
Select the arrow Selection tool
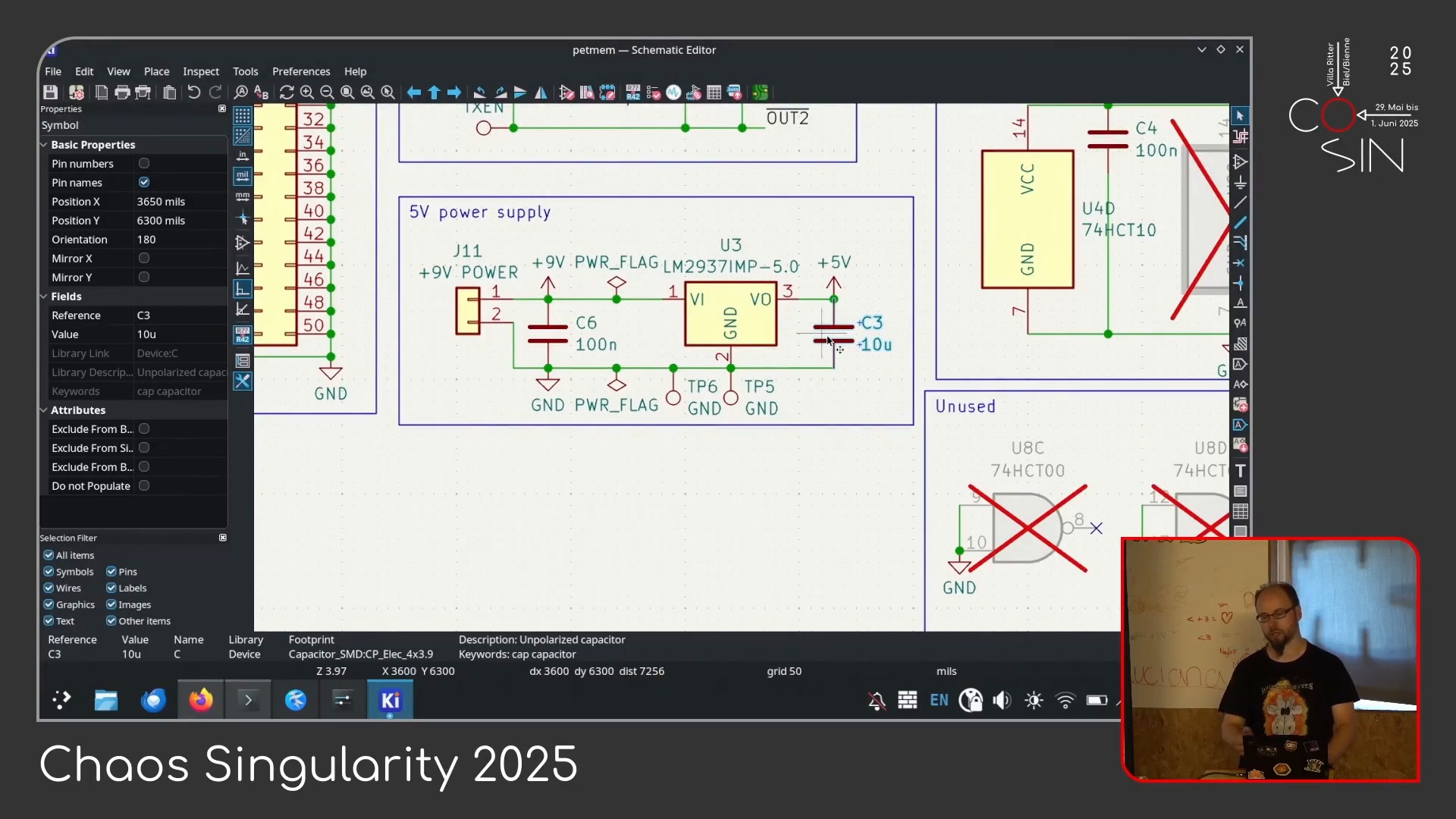(1240, 116)
